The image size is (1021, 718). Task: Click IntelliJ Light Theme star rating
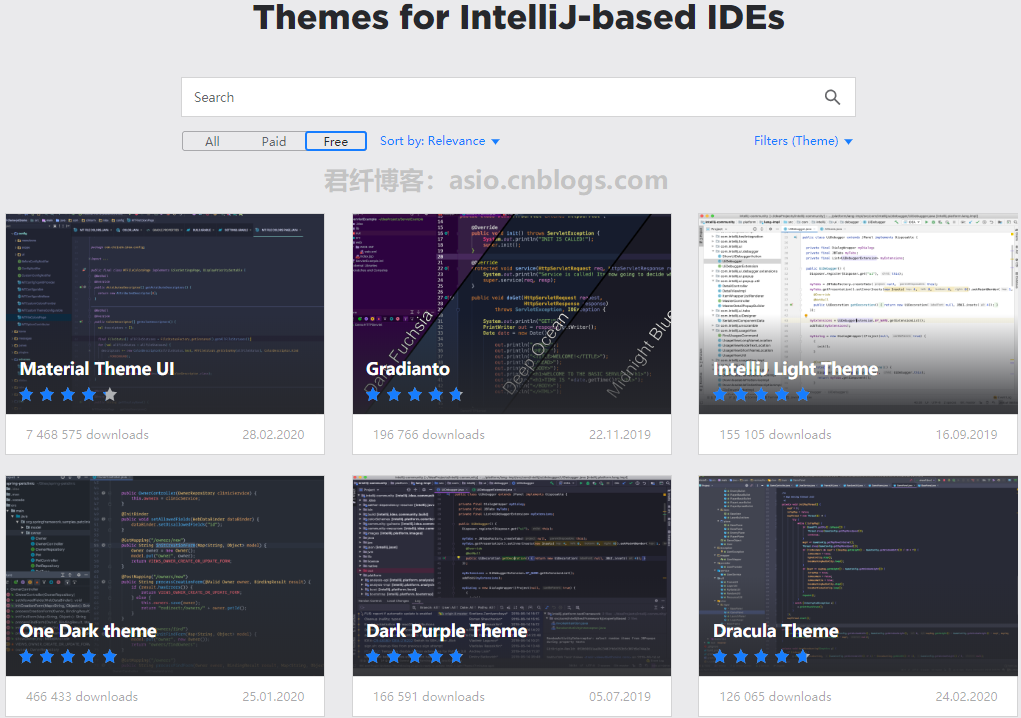point(761,394)
